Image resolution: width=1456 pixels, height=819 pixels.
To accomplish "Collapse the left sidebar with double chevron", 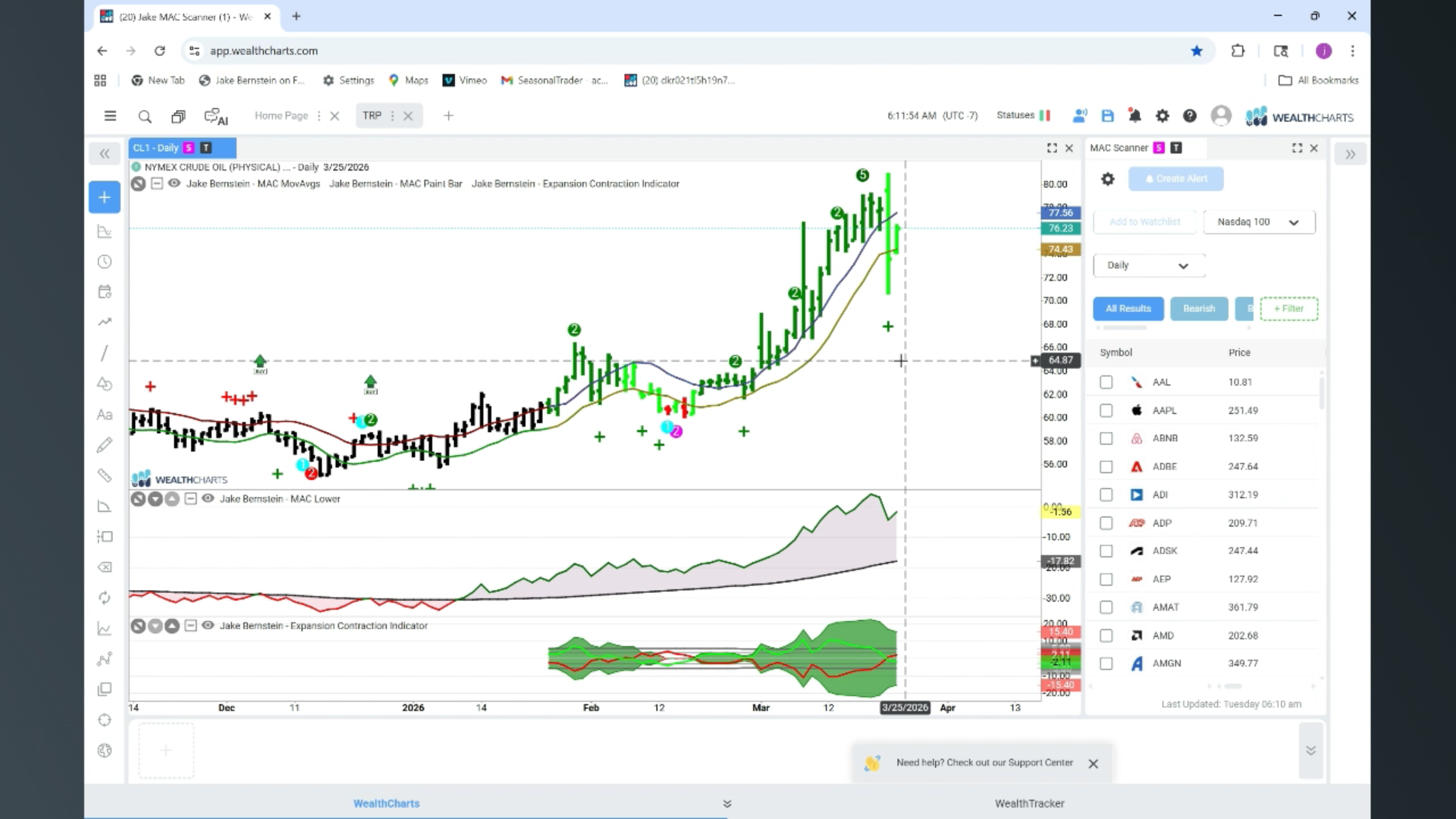I will 105,154.
